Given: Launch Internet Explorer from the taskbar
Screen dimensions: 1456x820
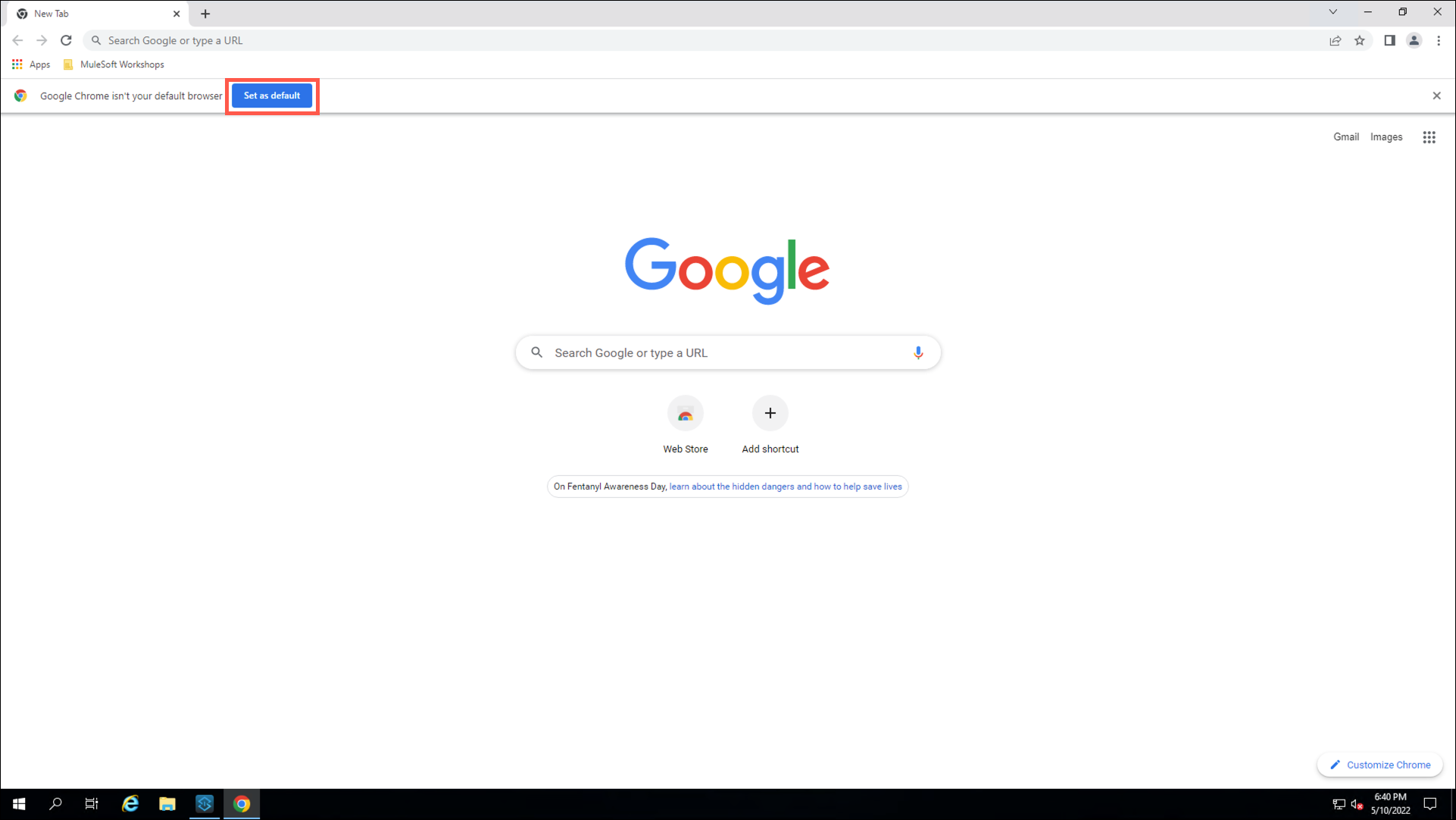Looking at the screenshot, I should coord(130,804).
